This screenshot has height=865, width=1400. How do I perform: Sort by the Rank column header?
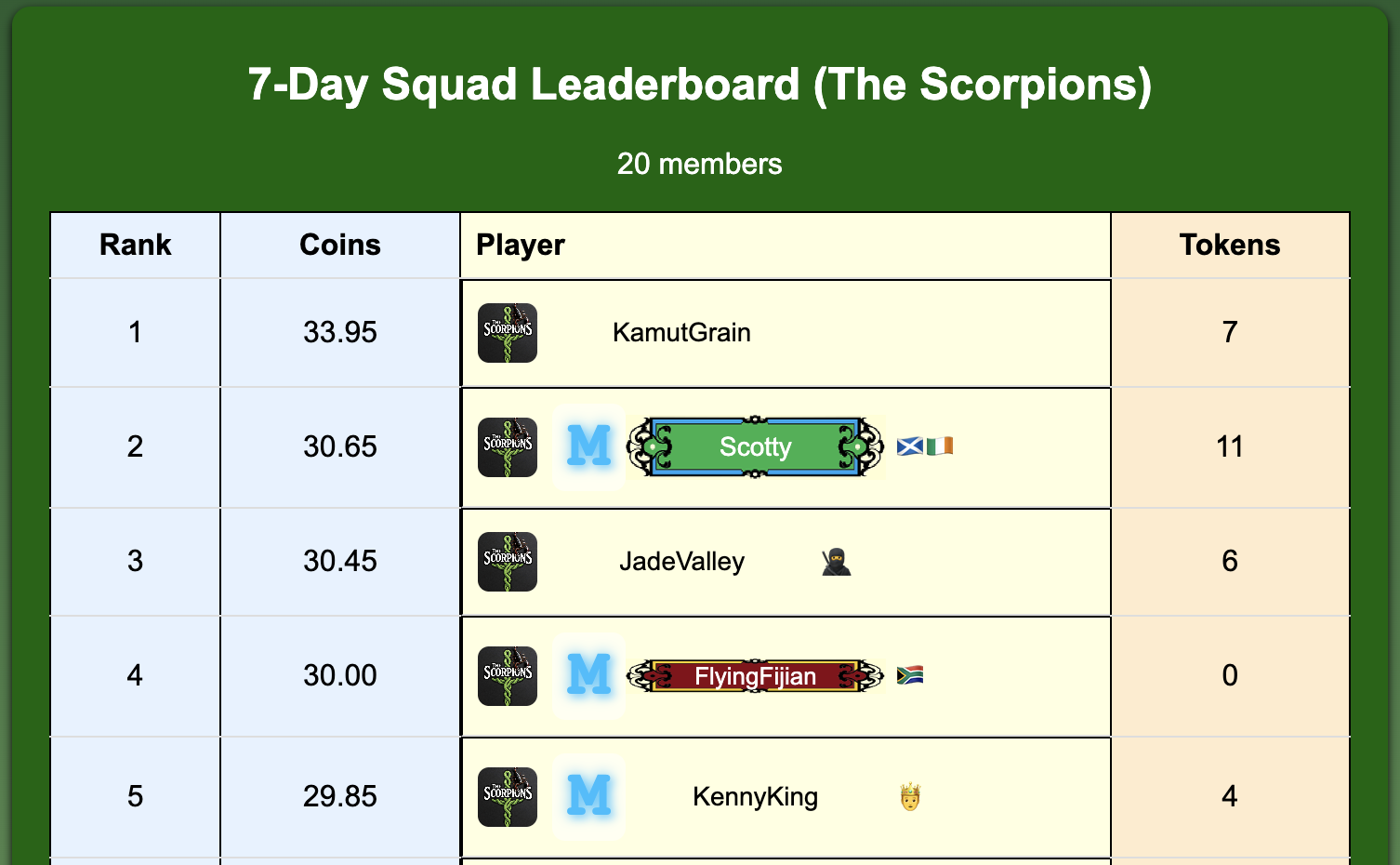tap(136, 245)
